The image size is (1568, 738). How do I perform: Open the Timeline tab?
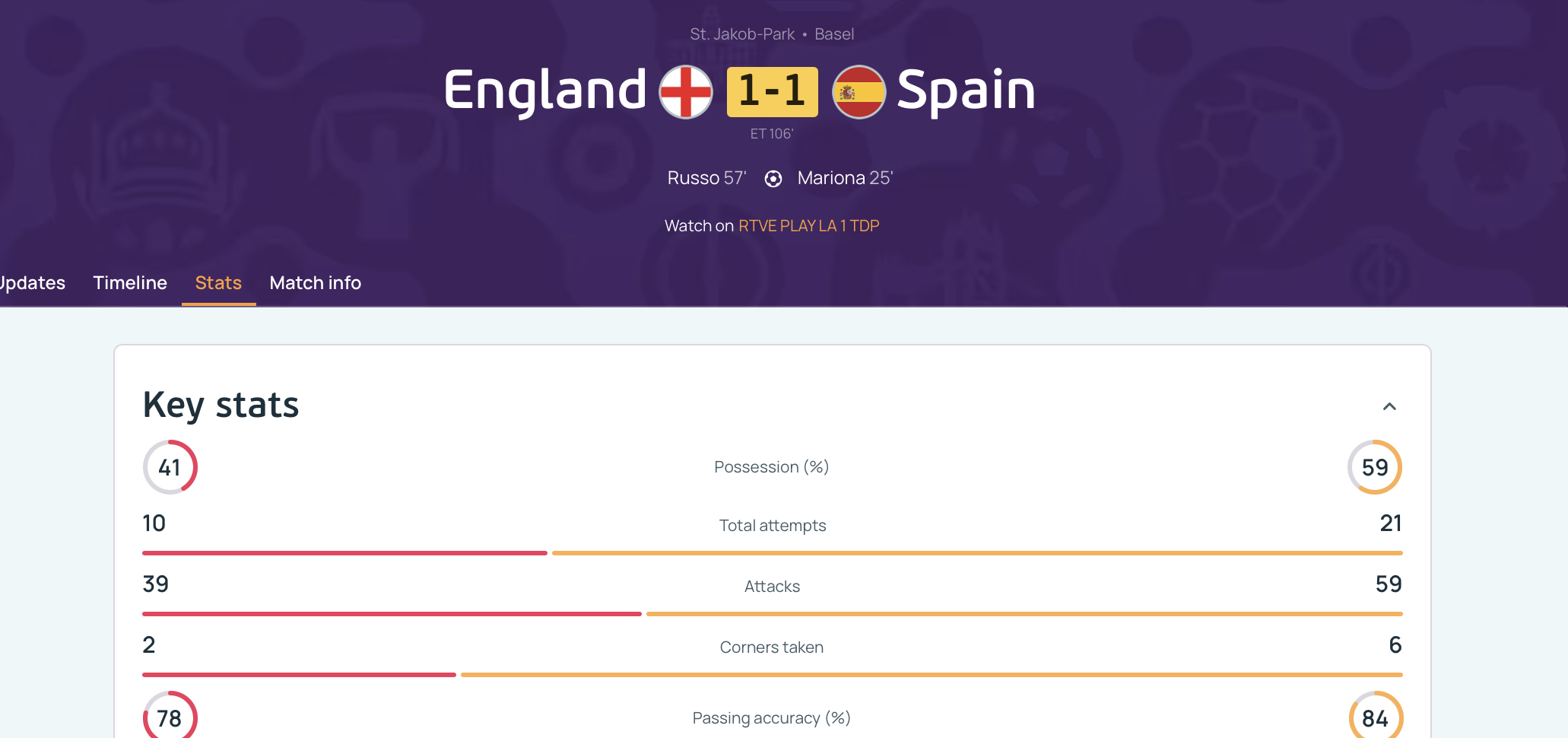130,283
